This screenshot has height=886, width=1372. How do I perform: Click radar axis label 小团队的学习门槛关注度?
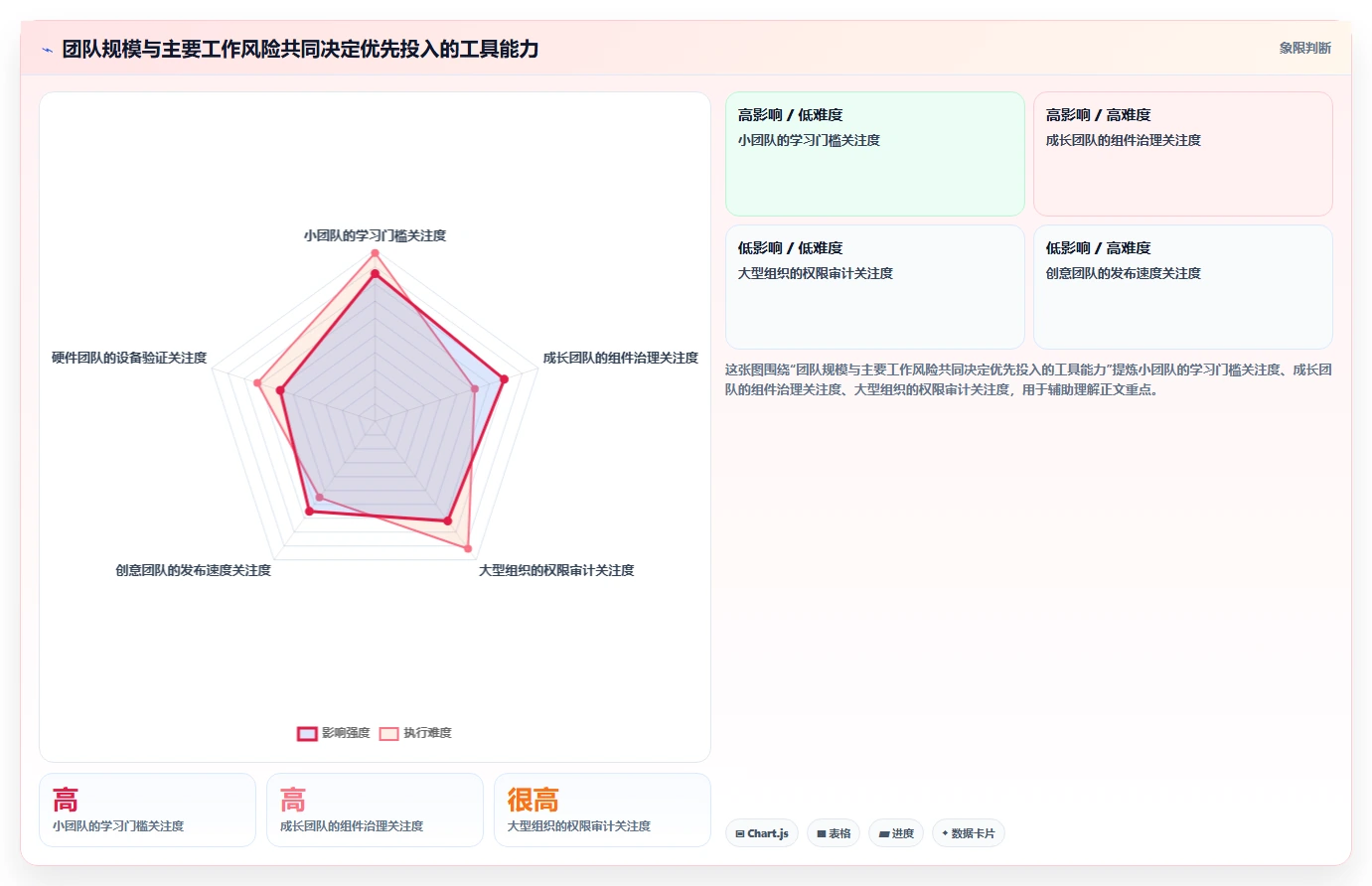tap(375, 235)
